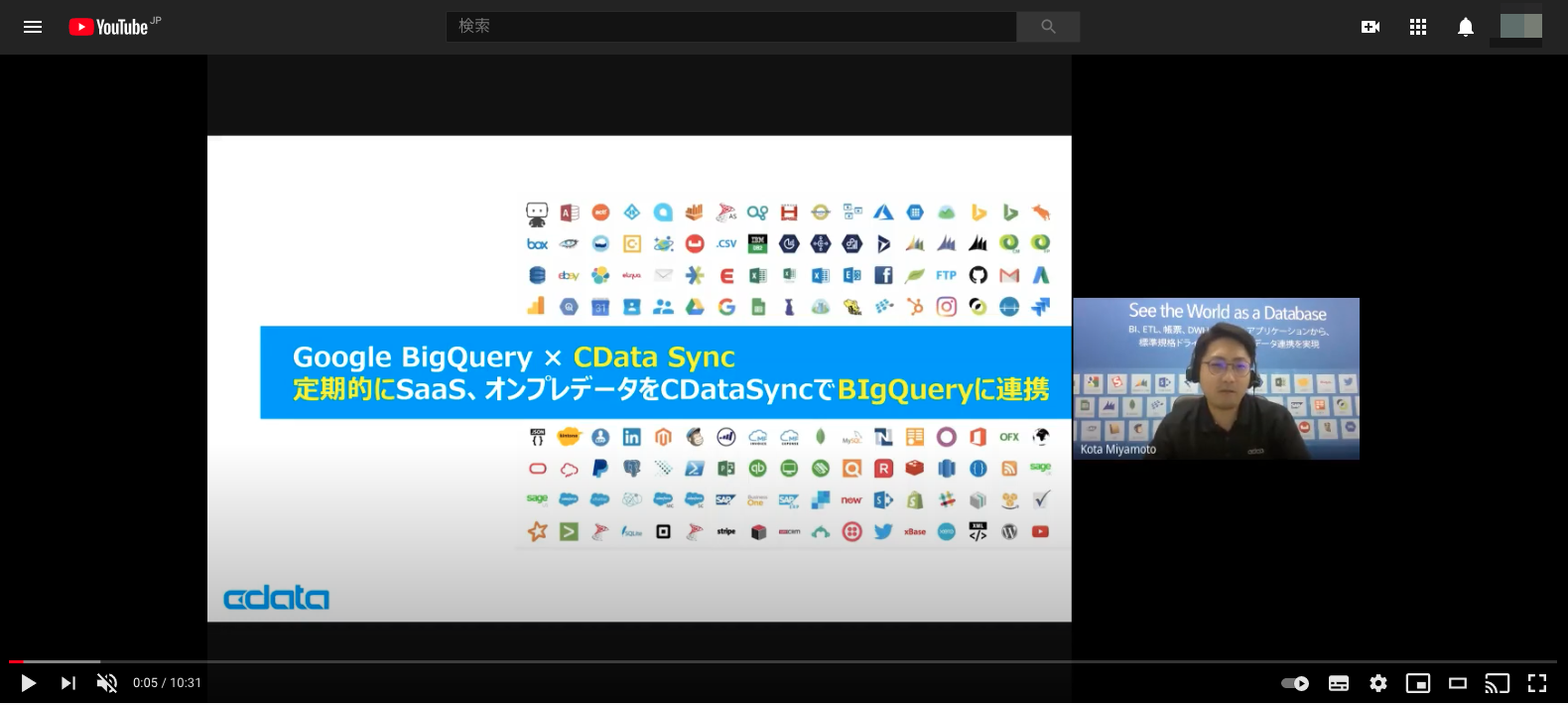Open the create video camera icon
Viewport: 1568px width, 705px height.
pos(1371,27)
